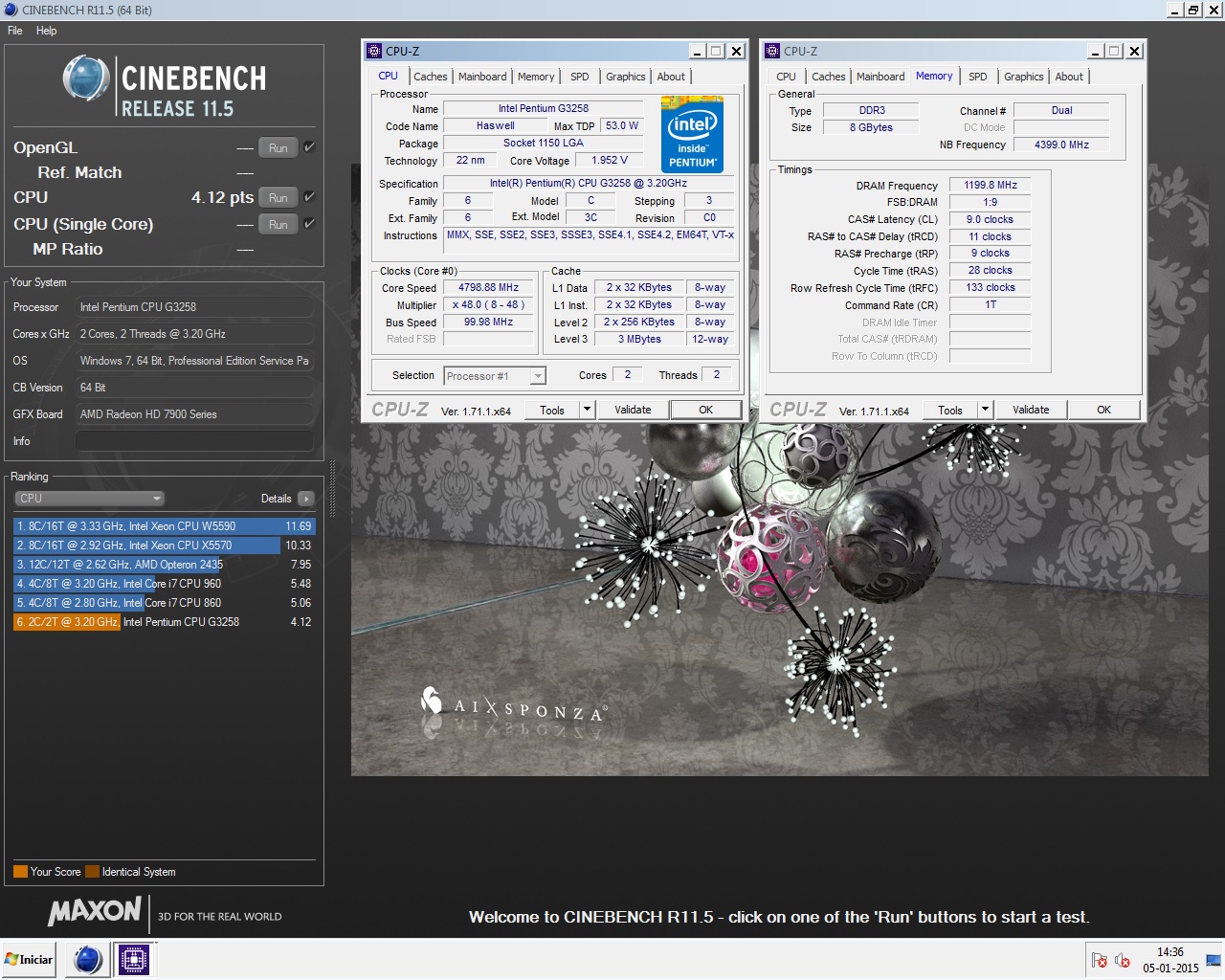Switch to About tab in right CPU-Z window
The height and width of the screenshot is (980, 1225).
[1069, 77]
